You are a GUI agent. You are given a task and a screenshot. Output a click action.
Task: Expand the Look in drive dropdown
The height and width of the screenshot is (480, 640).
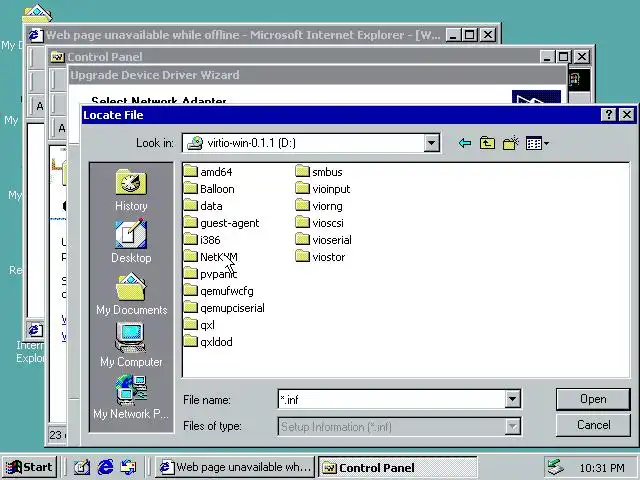[x=431, y=143]
